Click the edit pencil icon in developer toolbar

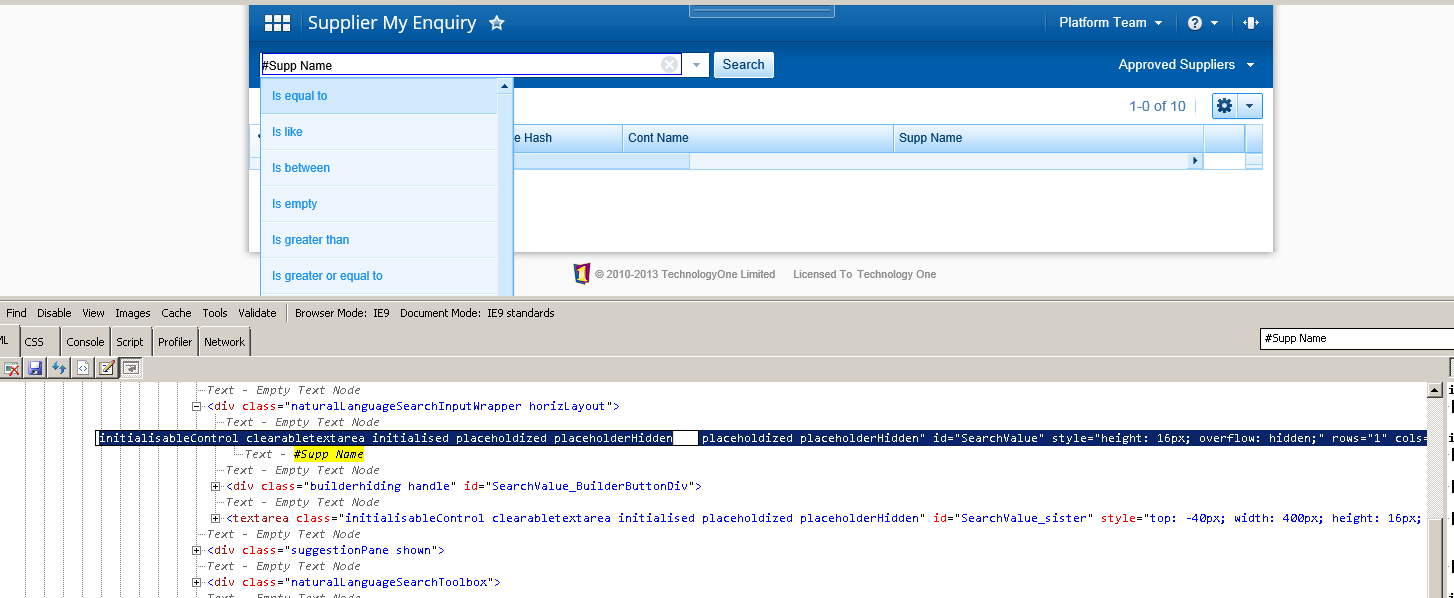tap(106, 368)
